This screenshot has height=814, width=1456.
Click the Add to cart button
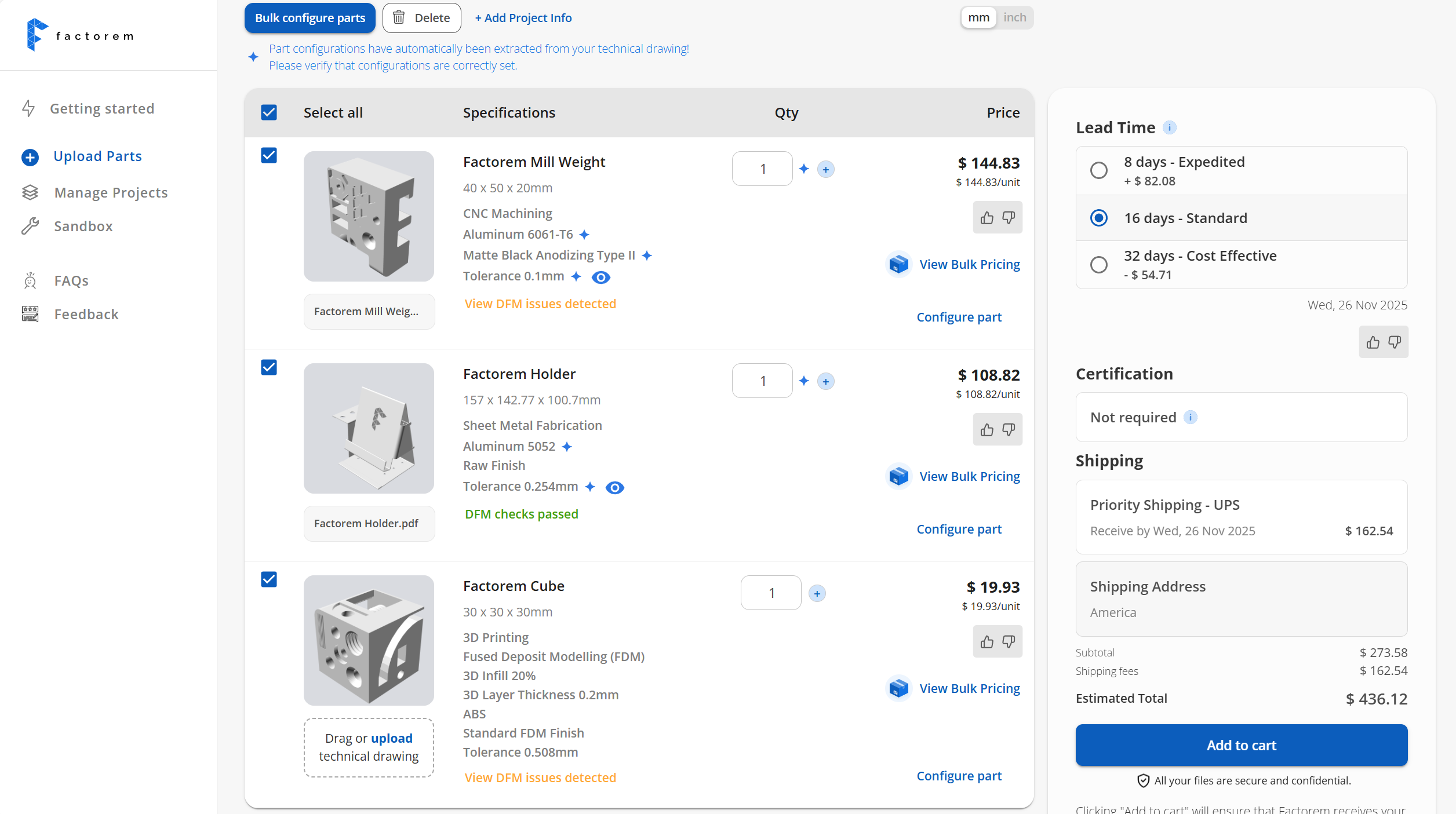[1240, 745]
